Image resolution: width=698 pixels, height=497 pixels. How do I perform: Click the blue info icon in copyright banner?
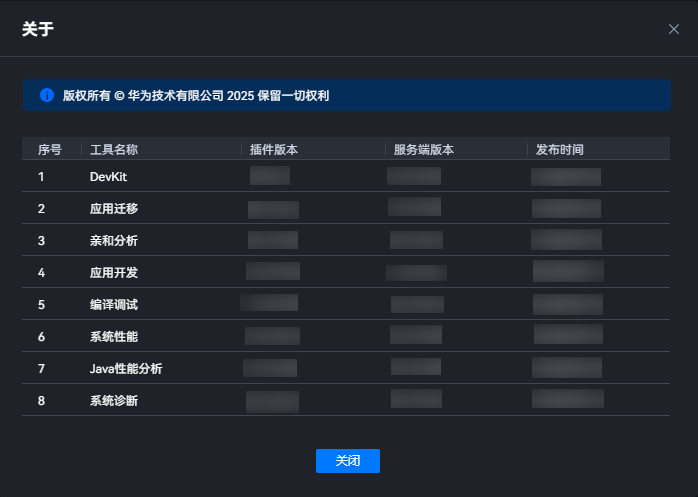(x=47, y=95)
